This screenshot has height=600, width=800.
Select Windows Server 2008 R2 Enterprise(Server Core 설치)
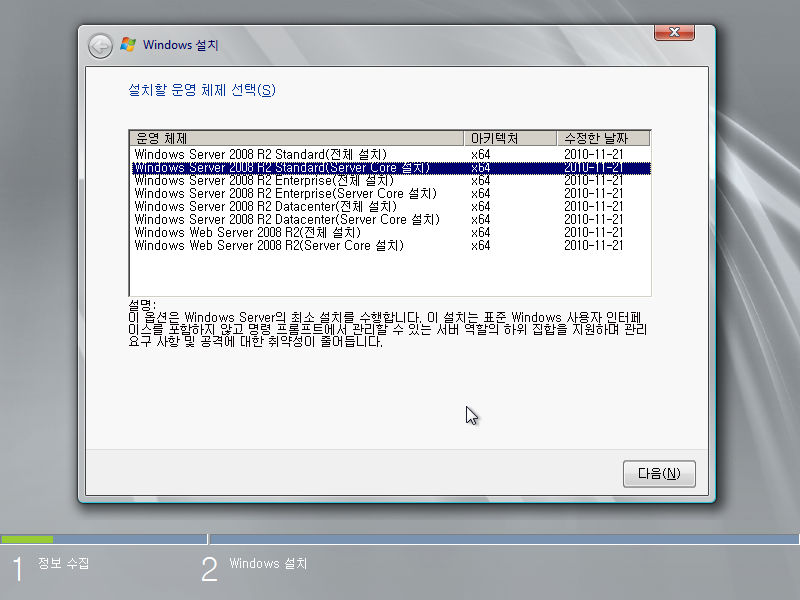coord(391,194)
